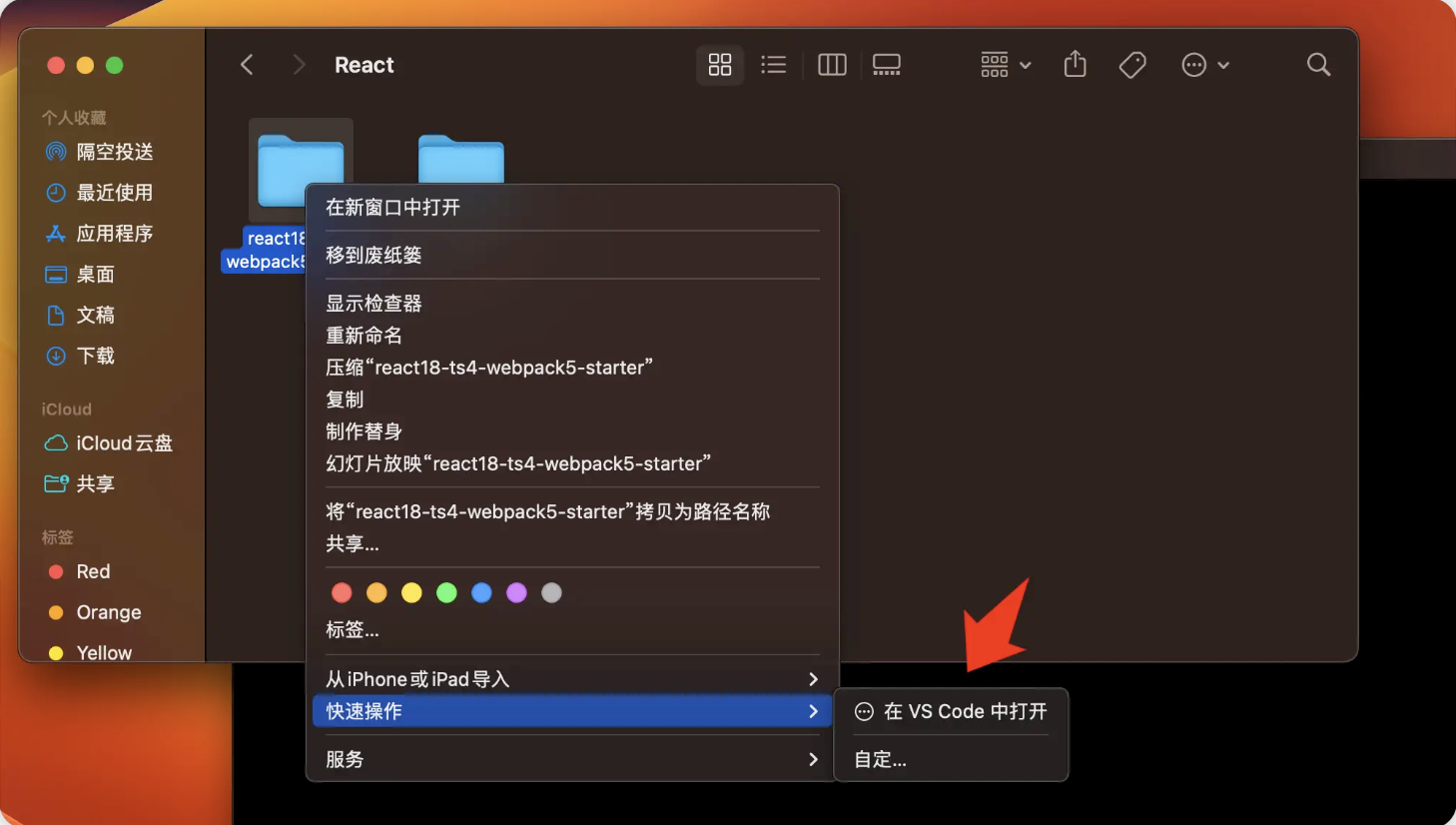Choose 拷贝为路径名称 menu item
1456x825 pixels.
click(x=572, y=511)
